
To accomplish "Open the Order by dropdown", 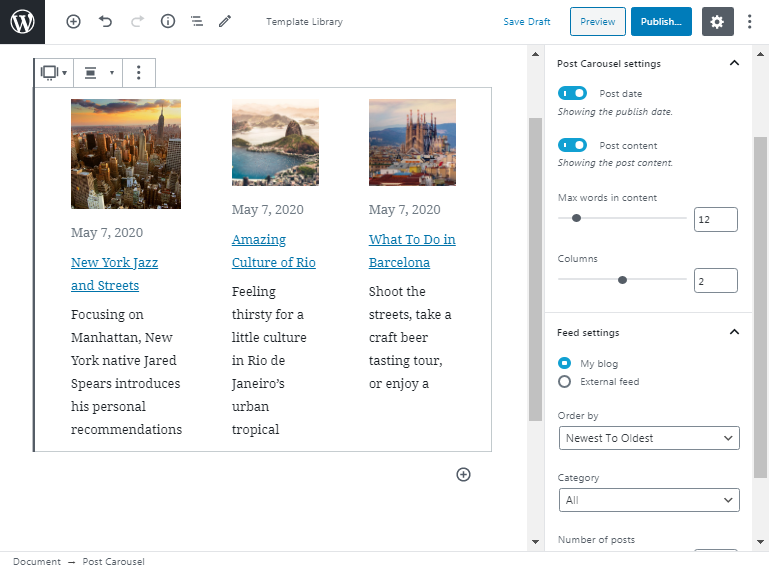I will 649,438.
